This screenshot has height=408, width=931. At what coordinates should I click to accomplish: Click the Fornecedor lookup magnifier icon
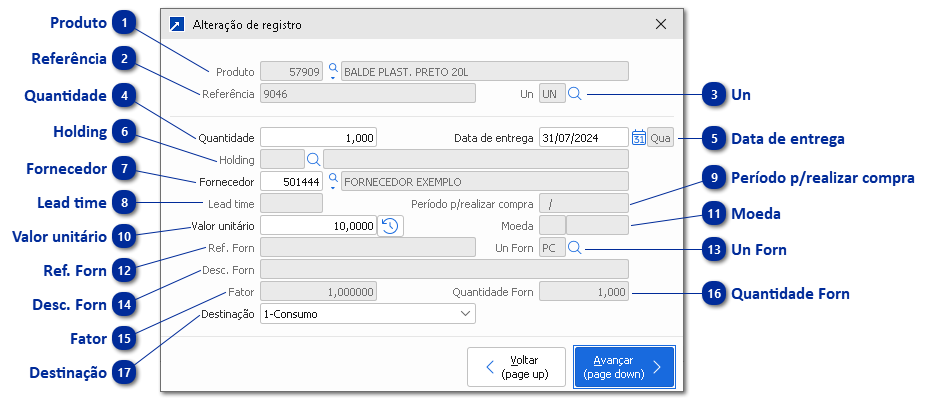tap(332, 181)
